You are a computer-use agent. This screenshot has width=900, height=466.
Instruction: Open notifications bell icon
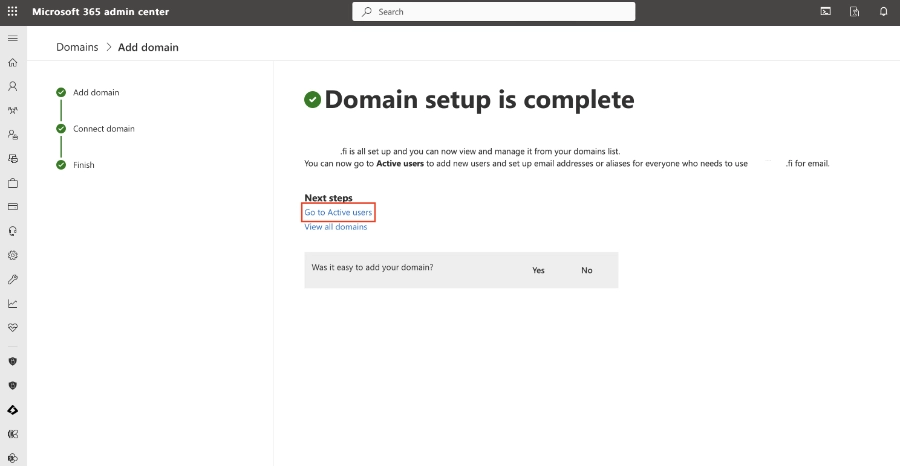click(x=883, y=11)
